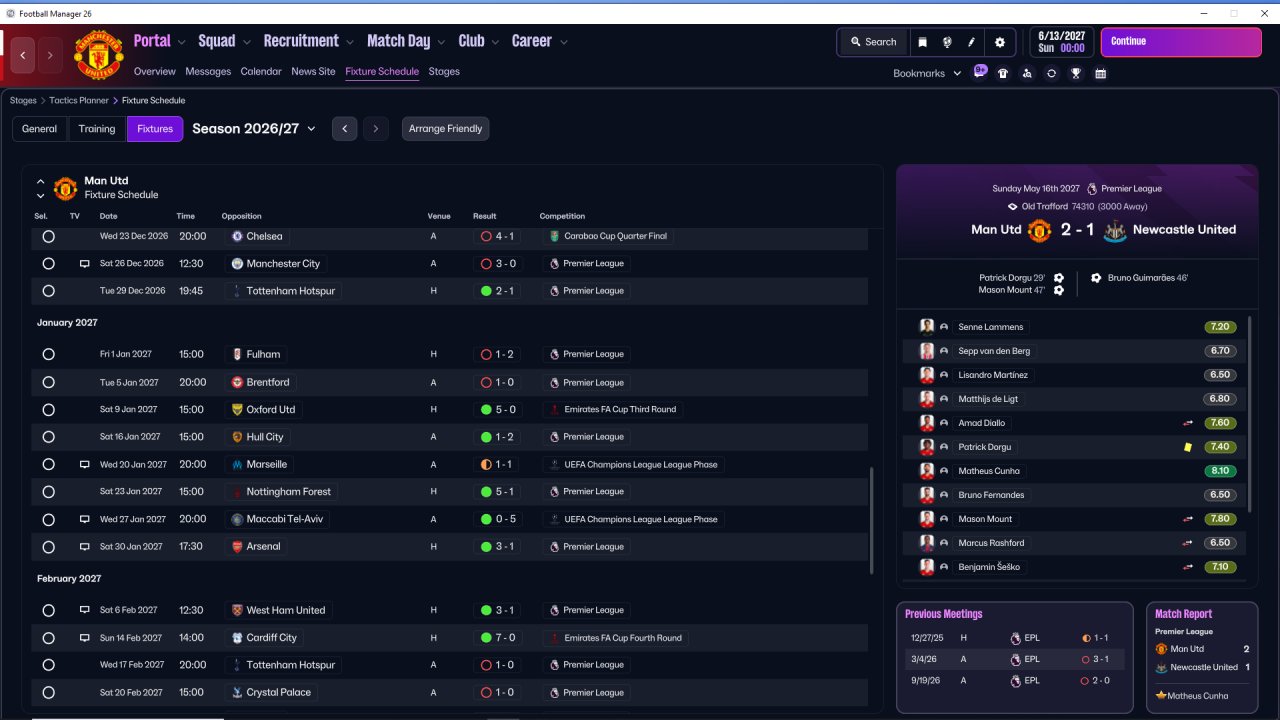Click the TV icon on Manchester City fixture
The width and height of the screenshot is (1280, 720).
85,264
